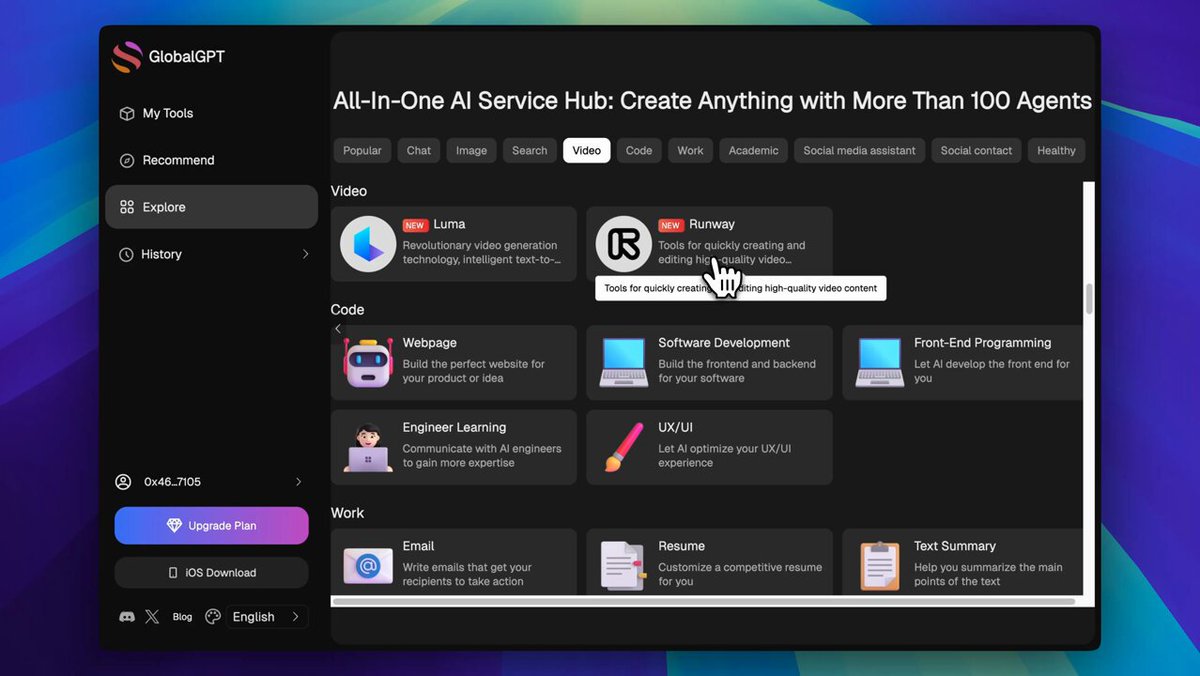Expand the 0x46...7105 account chevron
Image resolution: width=1200 pixels, height=676 pixels.
click(298, 482)
